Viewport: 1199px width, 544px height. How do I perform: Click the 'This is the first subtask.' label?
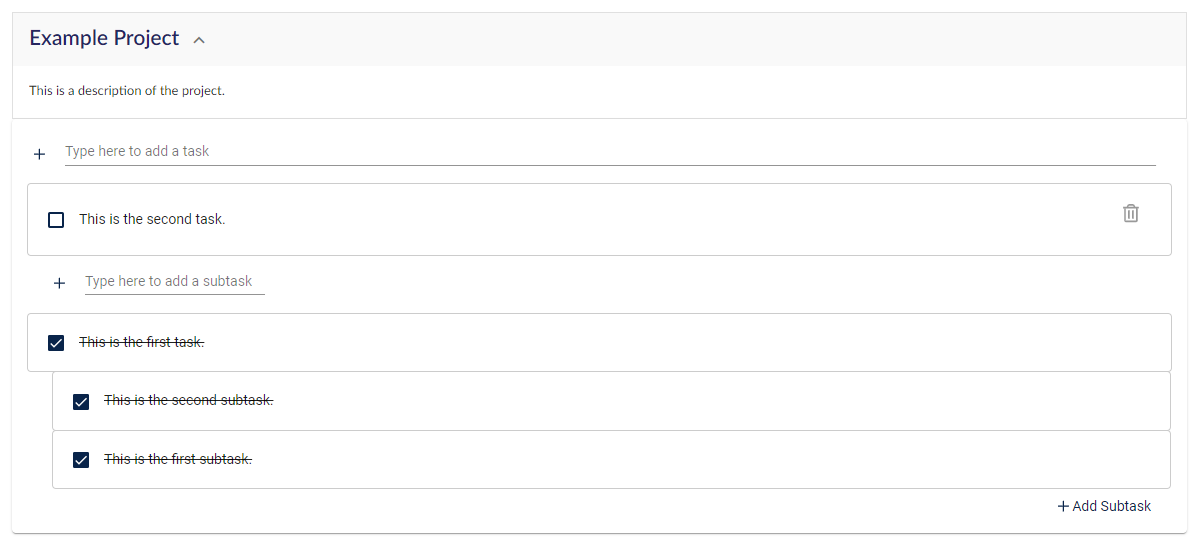(x=178, y=459)
